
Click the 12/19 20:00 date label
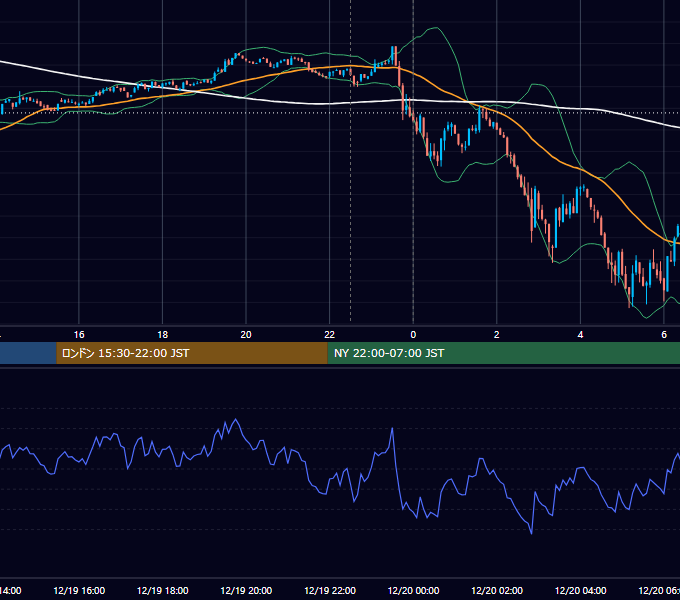coord(246,590)
